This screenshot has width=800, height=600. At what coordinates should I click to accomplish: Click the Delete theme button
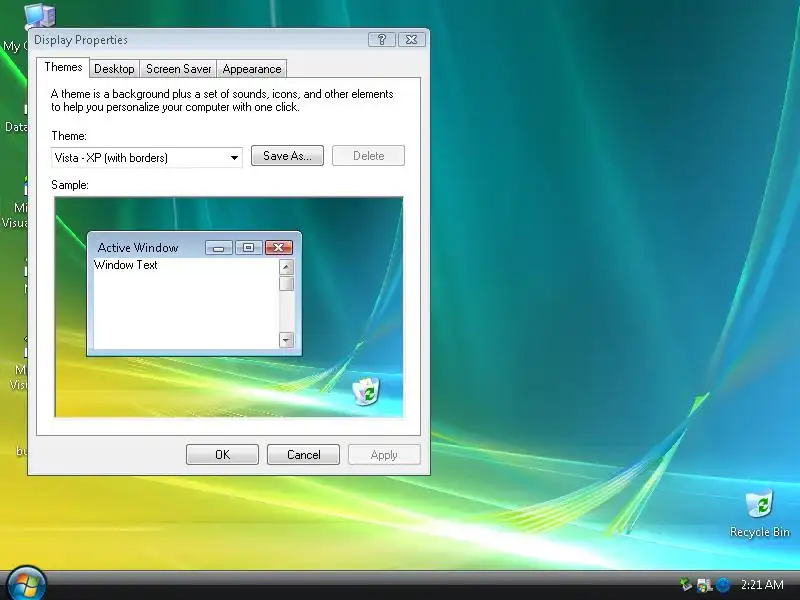(368, 156)
